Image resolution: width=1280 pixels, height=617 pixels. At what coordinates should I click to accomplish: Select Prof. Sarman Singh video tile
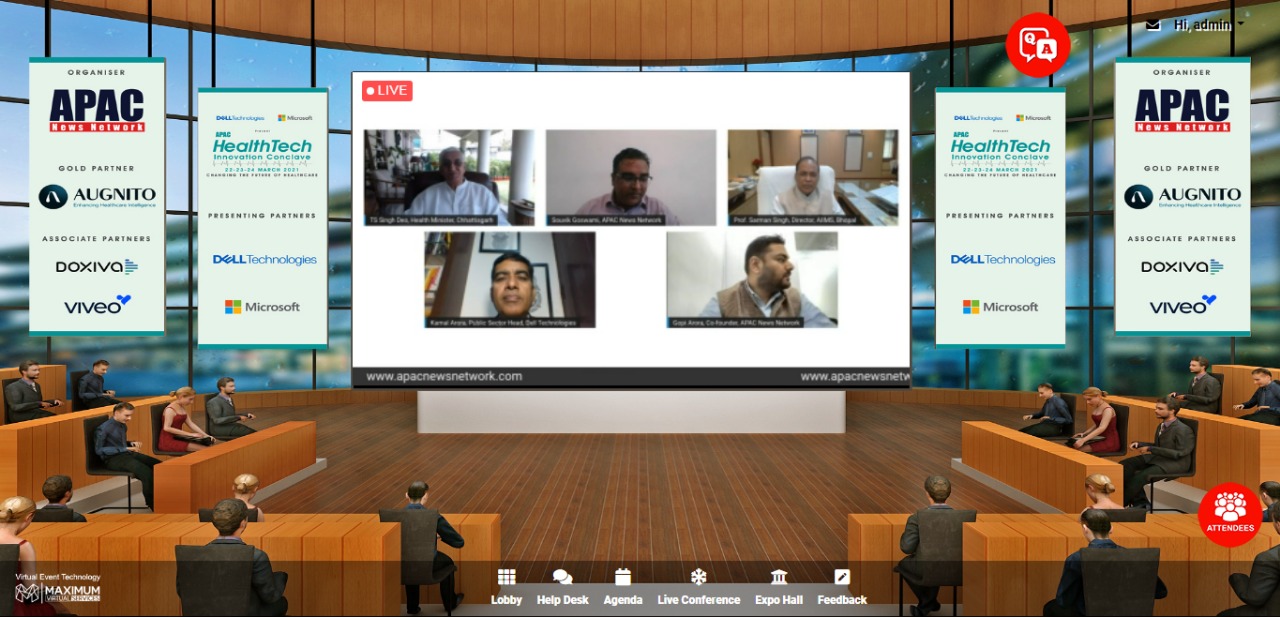813,177
